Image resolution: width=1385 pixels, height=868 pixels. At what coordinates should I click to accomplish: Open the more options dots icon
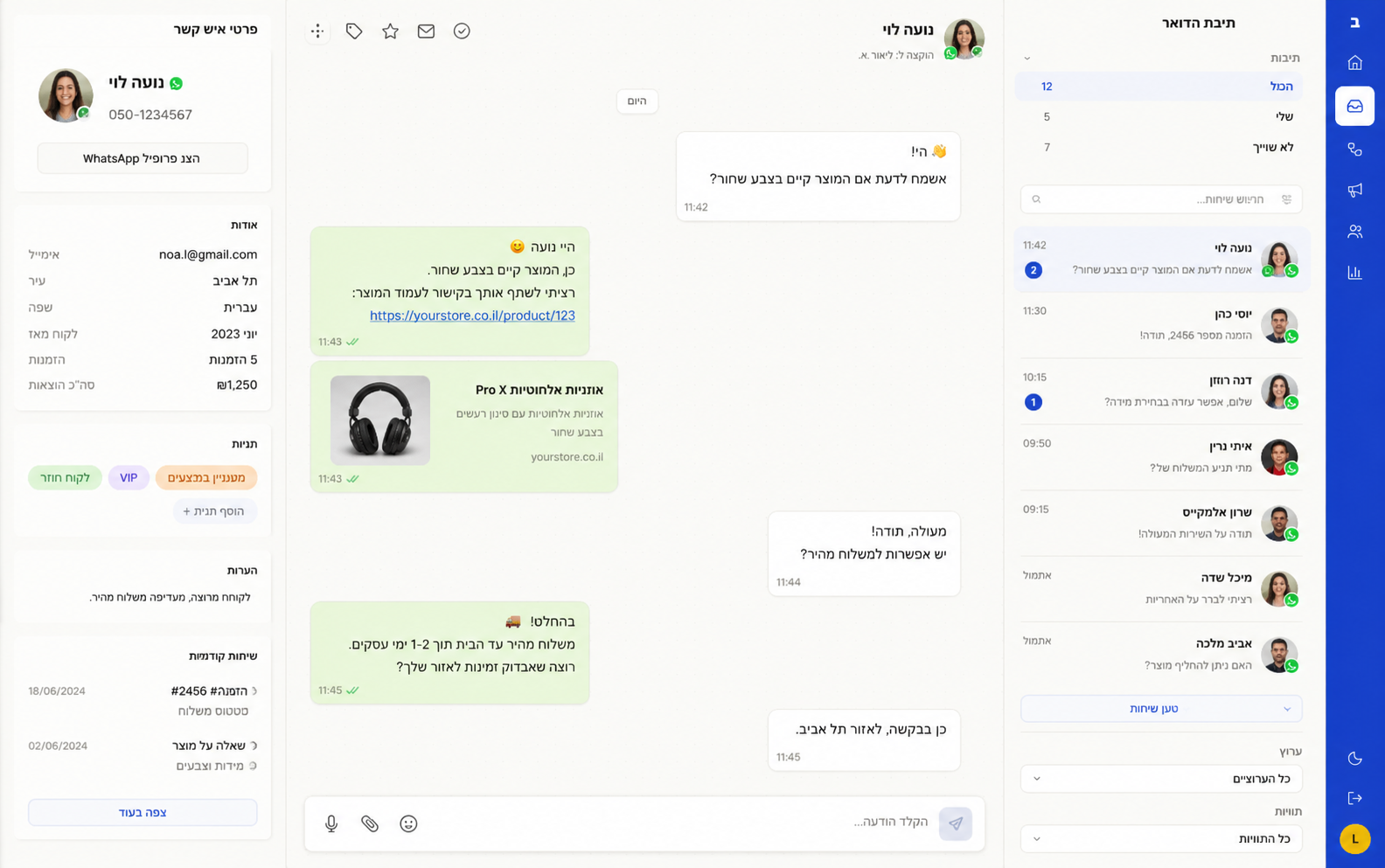(317, 31)
